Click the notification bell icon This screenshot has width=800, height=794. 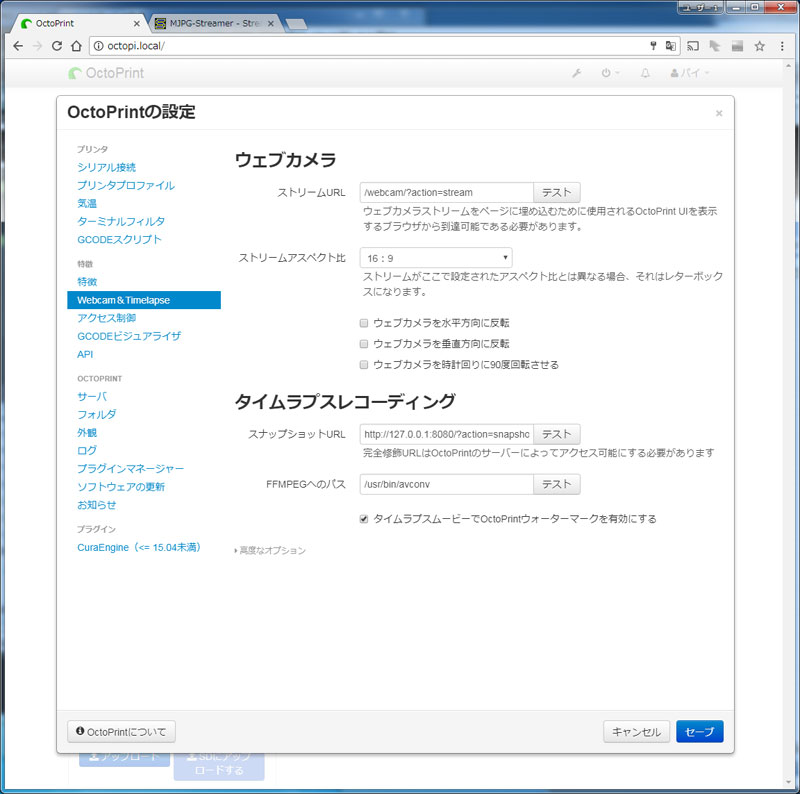point(645,73)
